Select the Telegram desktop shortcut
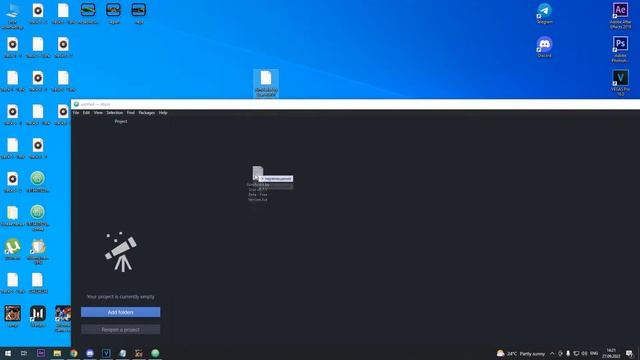The image size is (640, 360). tap(544, 13)
